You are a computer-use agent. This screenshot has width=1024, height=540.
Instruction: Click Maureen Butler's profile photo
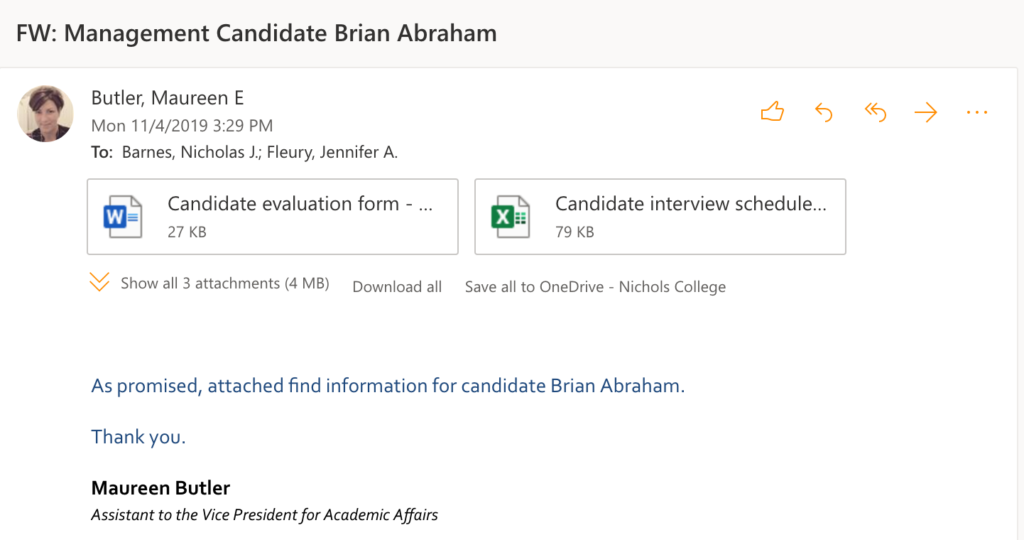click(x=46, y=113)
